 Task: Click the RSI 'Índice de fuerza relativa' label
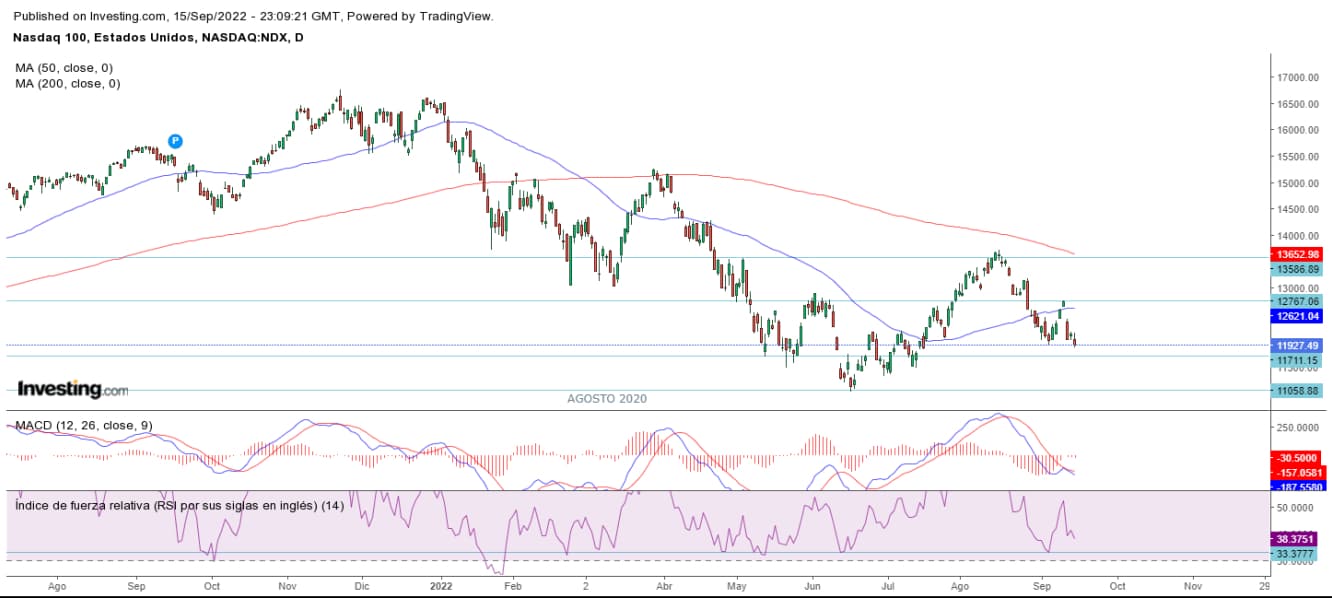click(x=180, y=506)
